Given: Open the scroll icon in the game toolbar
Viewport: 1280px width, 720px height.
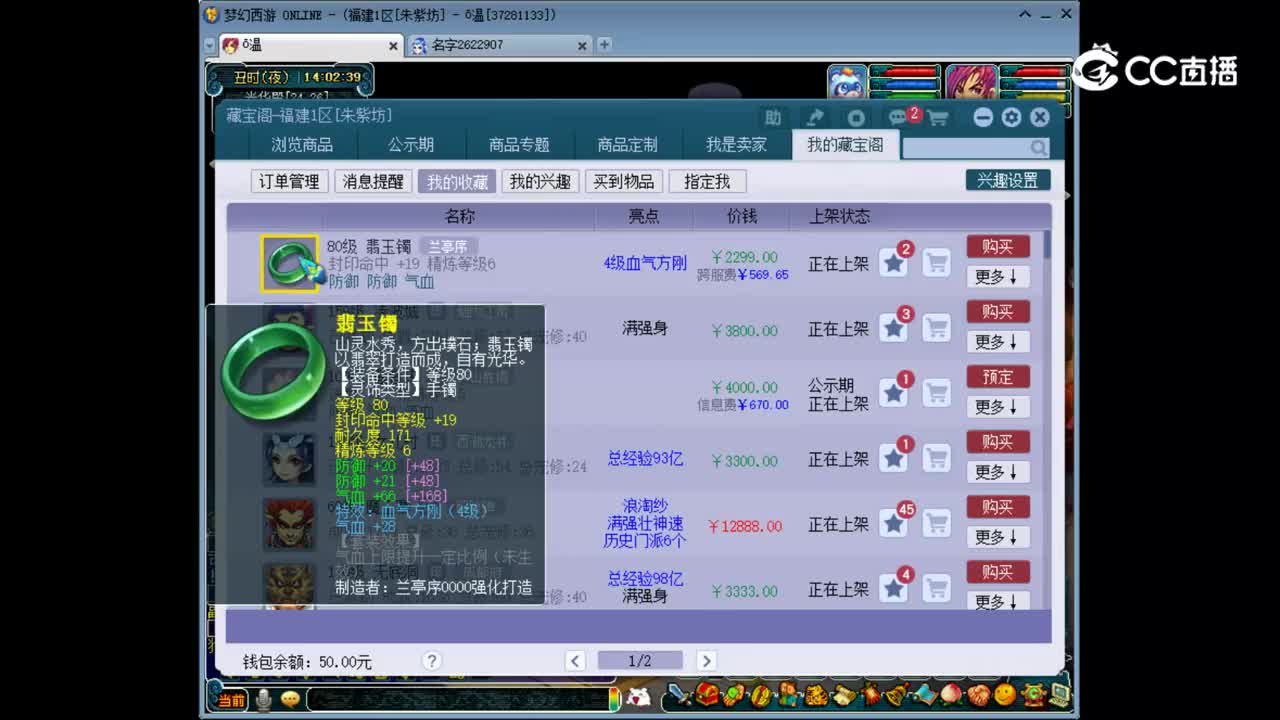Looking at the screenshot, I should click(845, 695).
